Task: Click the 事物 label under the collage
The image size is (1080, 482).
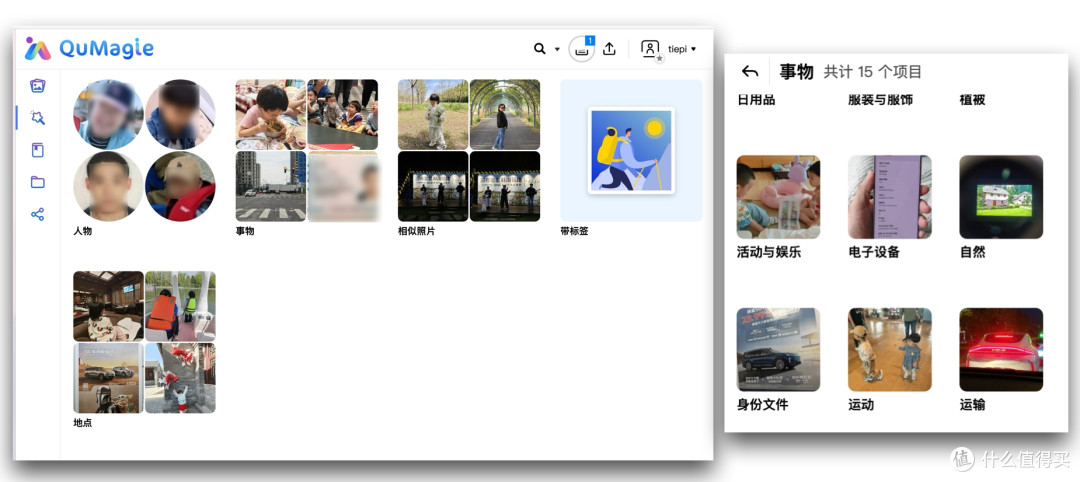Action: click(x=245, y=231)
